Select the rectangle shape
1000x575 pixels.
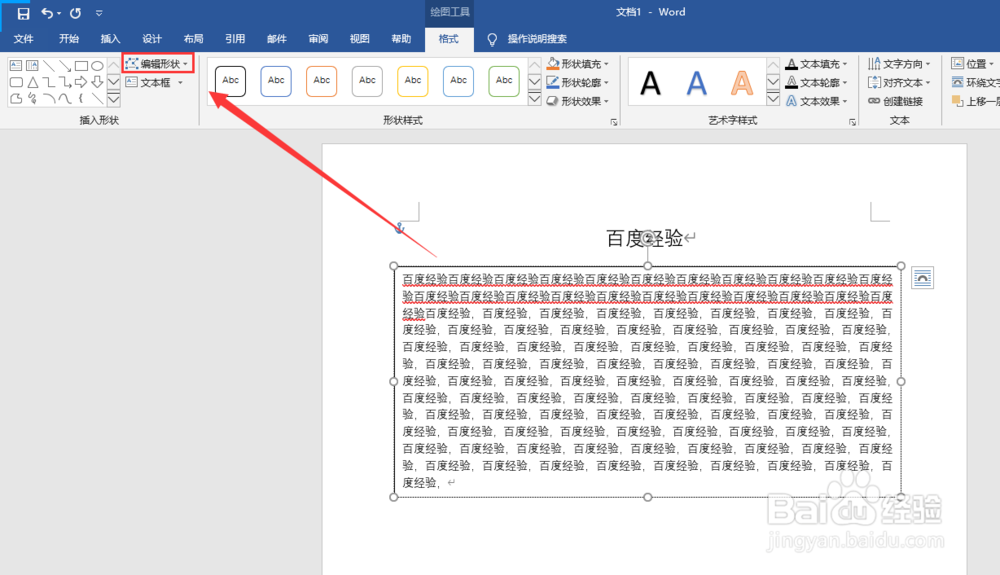click(81, 66)
